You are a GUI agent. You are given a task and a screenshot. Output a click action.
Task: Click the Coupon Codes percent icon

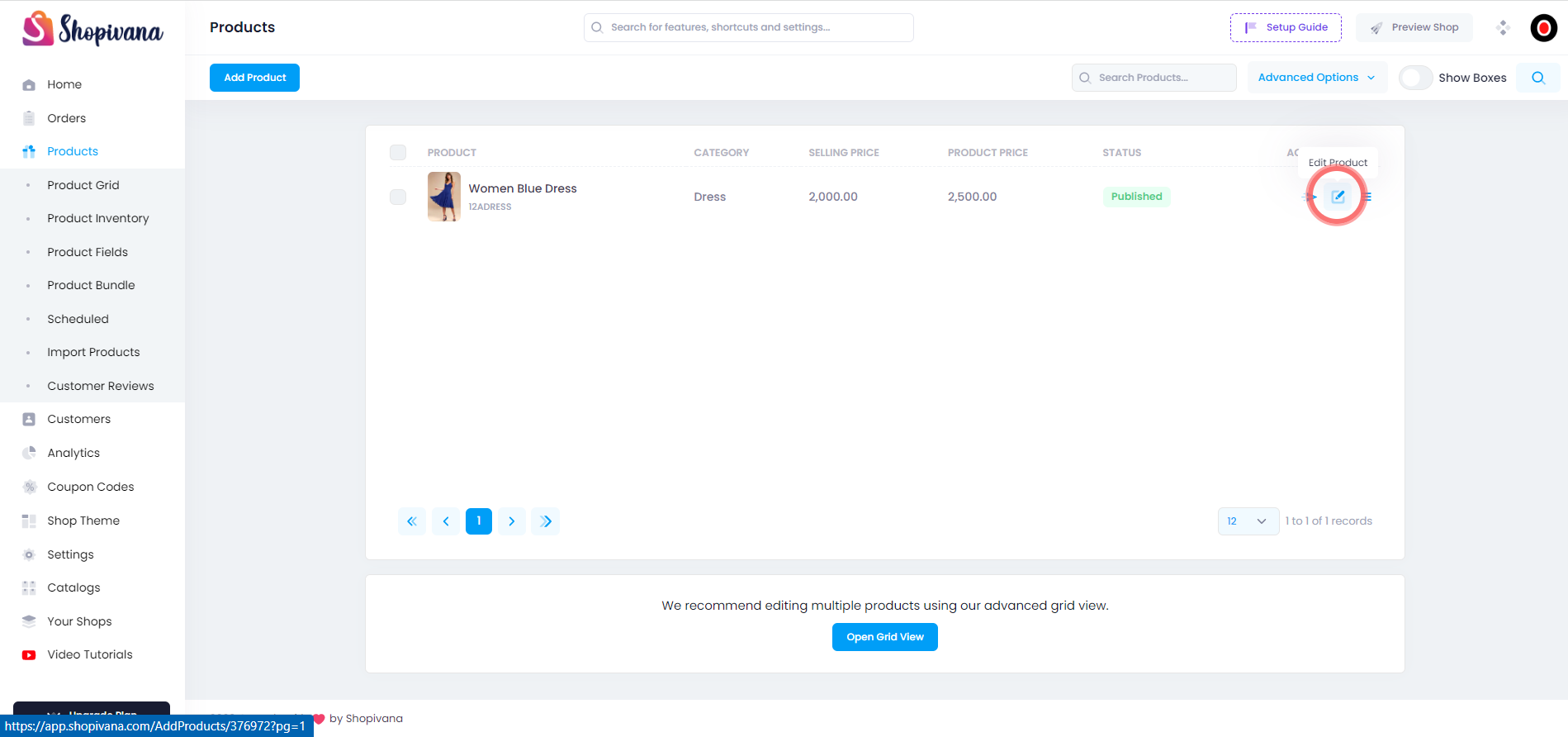pyautogui.click(x=29, y=487)
